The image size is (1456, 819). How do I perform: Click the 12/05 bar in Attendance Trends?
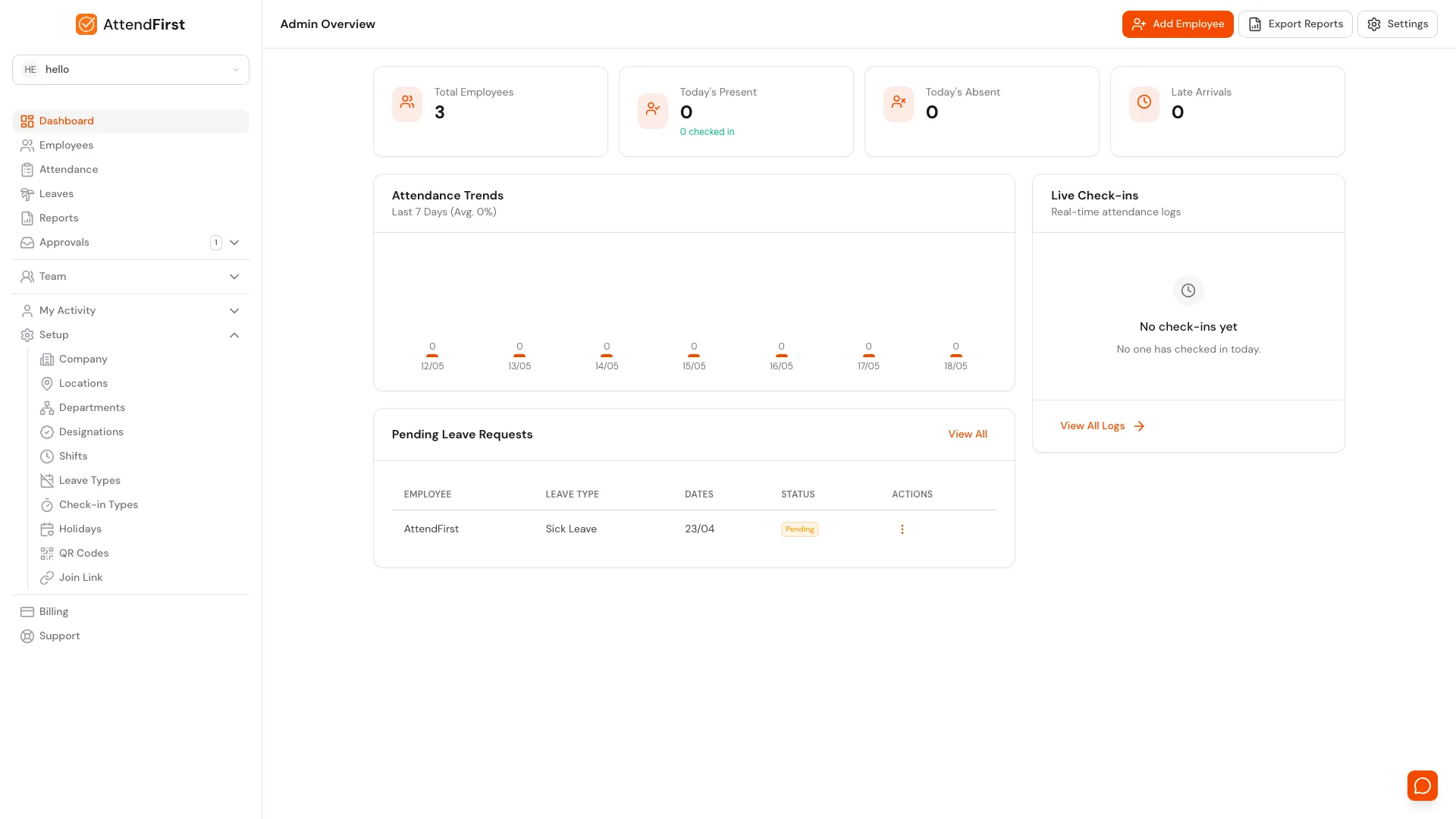pyautogui.click(x=432, y=355)
